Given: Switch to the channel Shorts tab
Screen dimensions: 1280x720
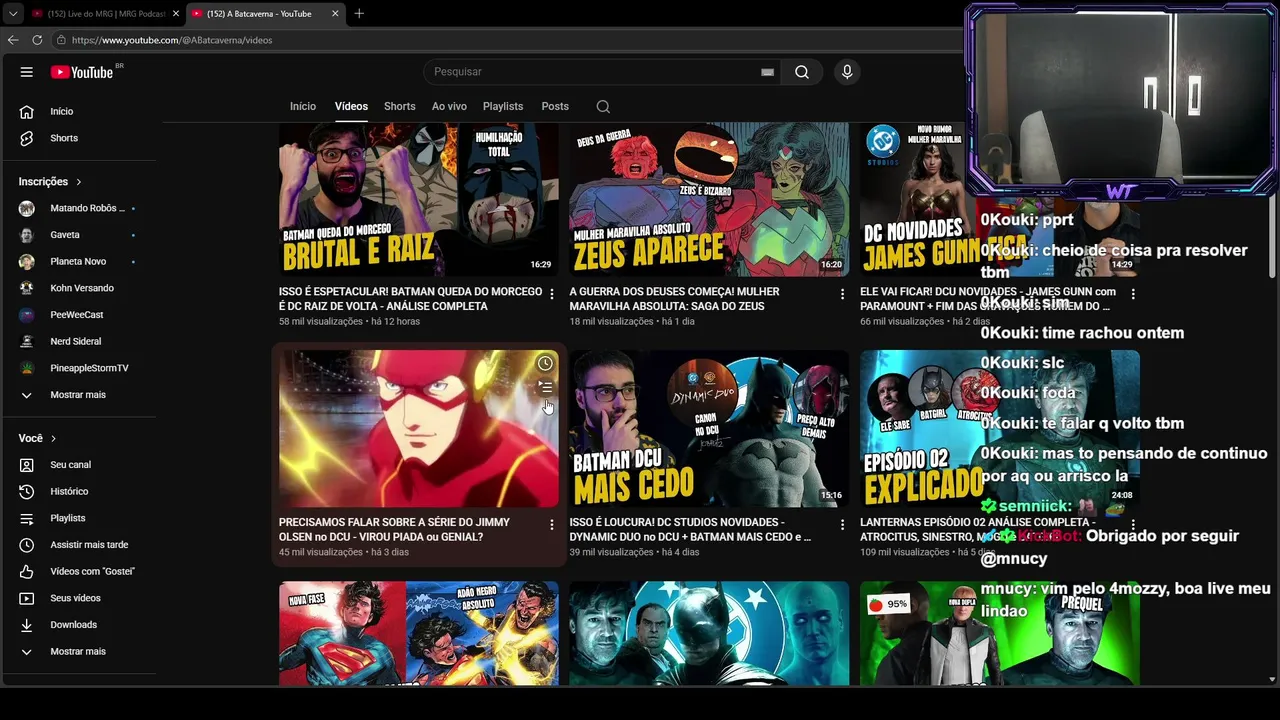Looking at the screenshot, I should (400, 106).
